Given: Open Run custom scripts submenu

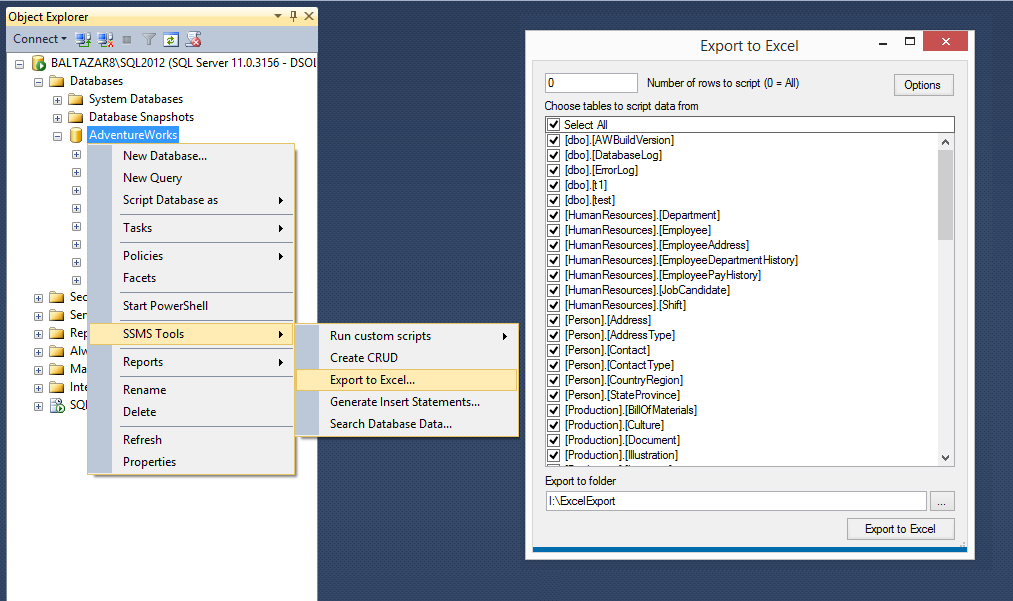Looking at the screenshot, I should pos(407,336).
